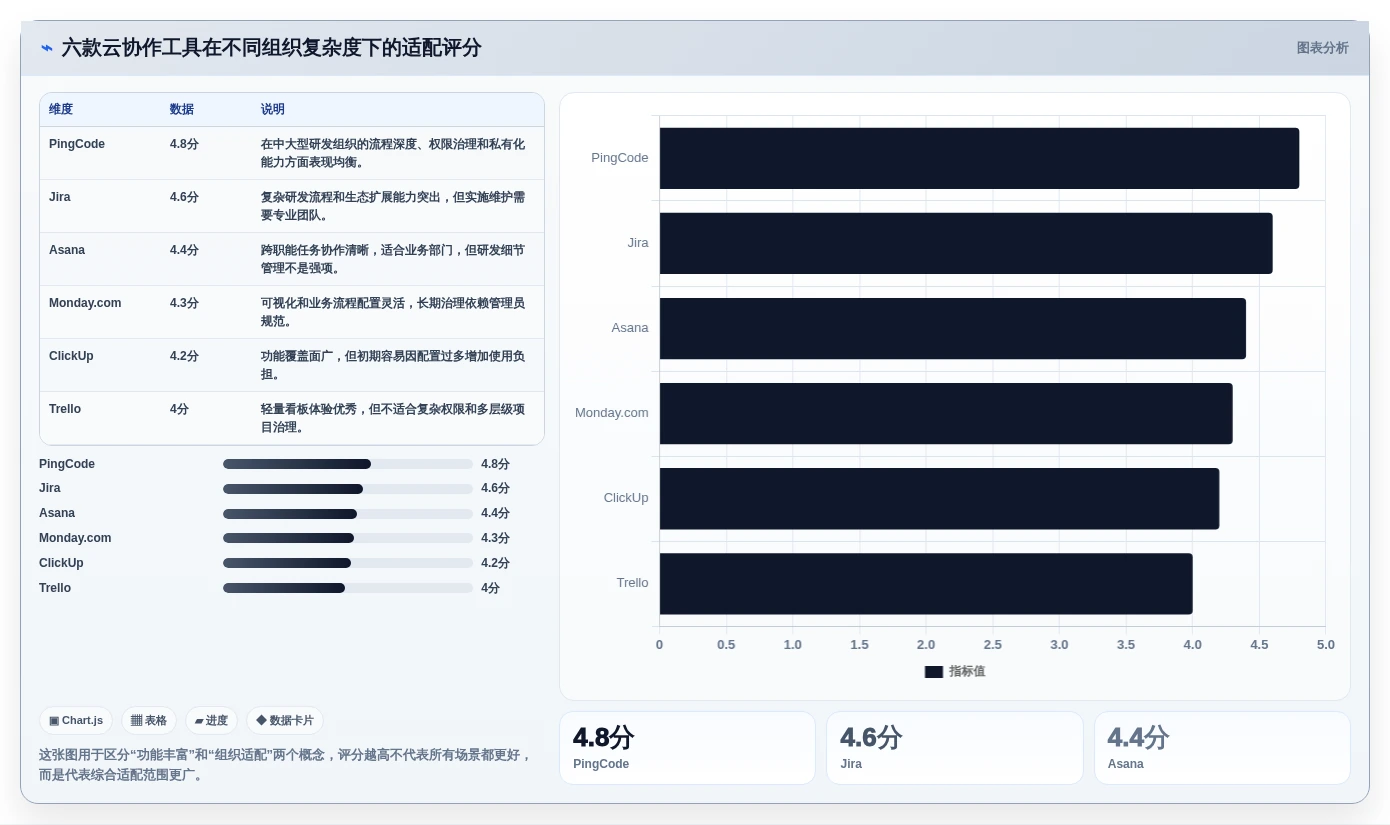Open the 4.6分 Jira stat card
This screenshot has height=825, width=1390.
955,748
